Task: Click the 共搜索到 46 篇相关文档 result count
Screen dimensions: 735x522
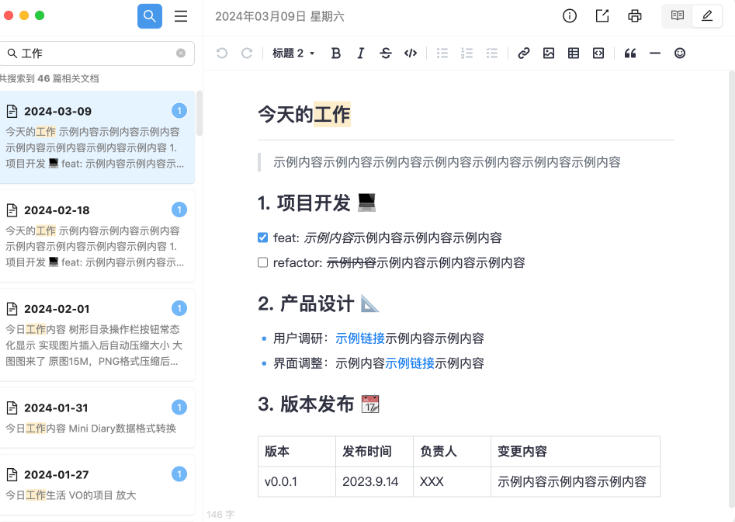Action: tap(49, 78)
